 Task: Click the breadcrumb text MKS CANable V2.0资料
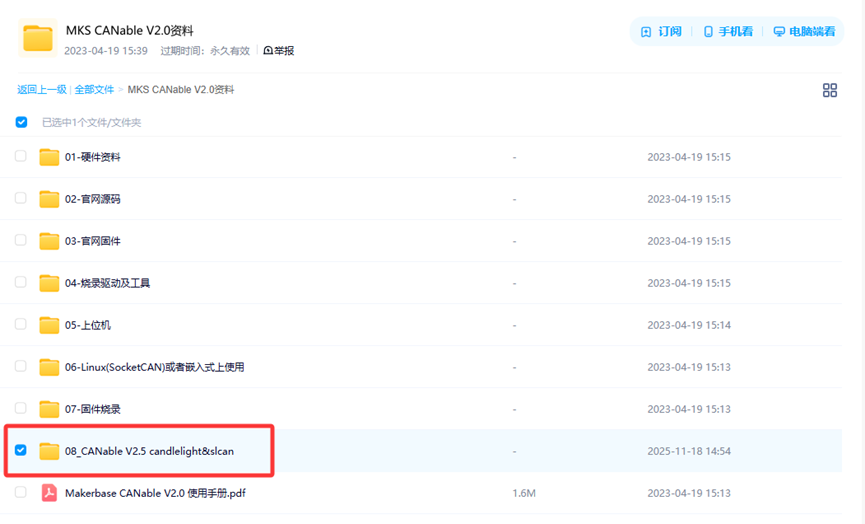(181, 89)
